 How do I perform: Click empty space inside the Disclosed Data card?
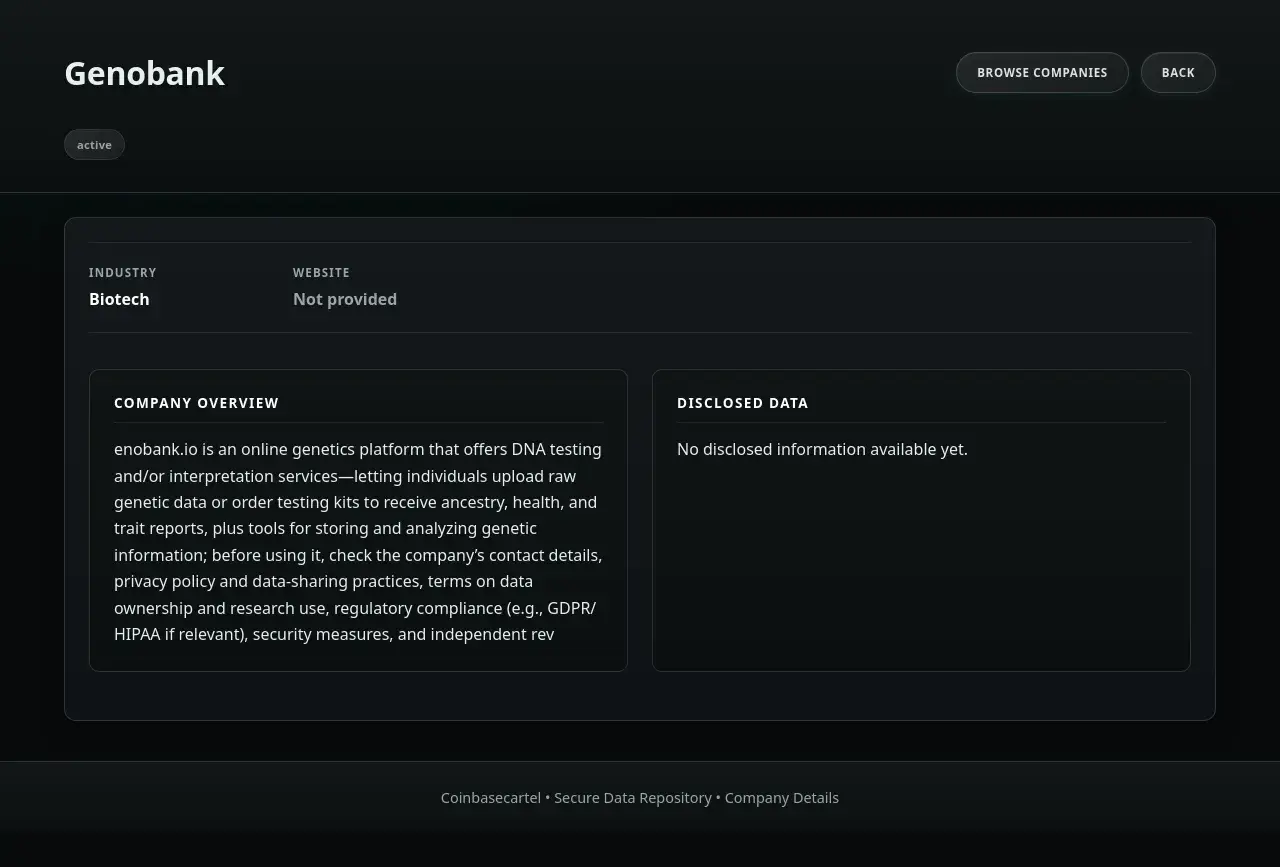point(920,570)
